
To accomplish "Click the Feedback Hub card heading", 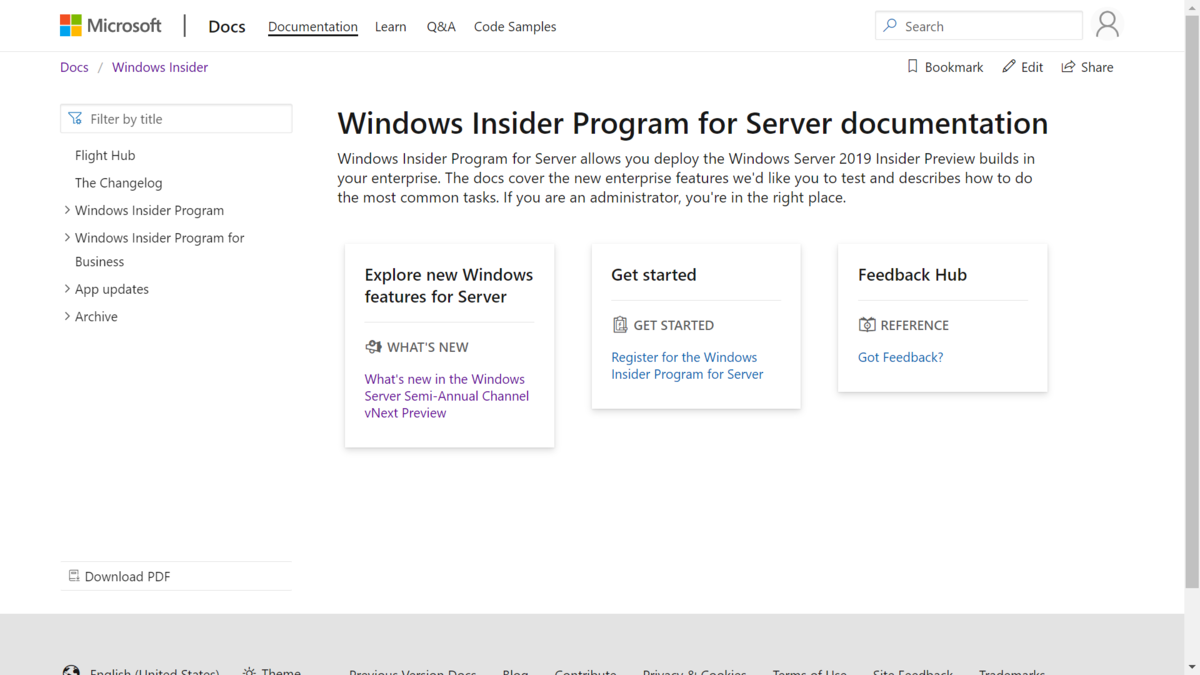I will 912,275.
